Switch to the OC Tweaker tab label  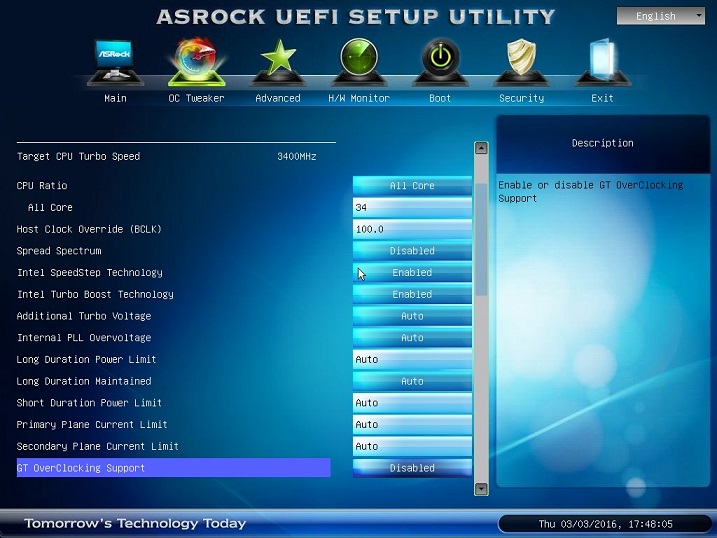[x=197, y=98]
